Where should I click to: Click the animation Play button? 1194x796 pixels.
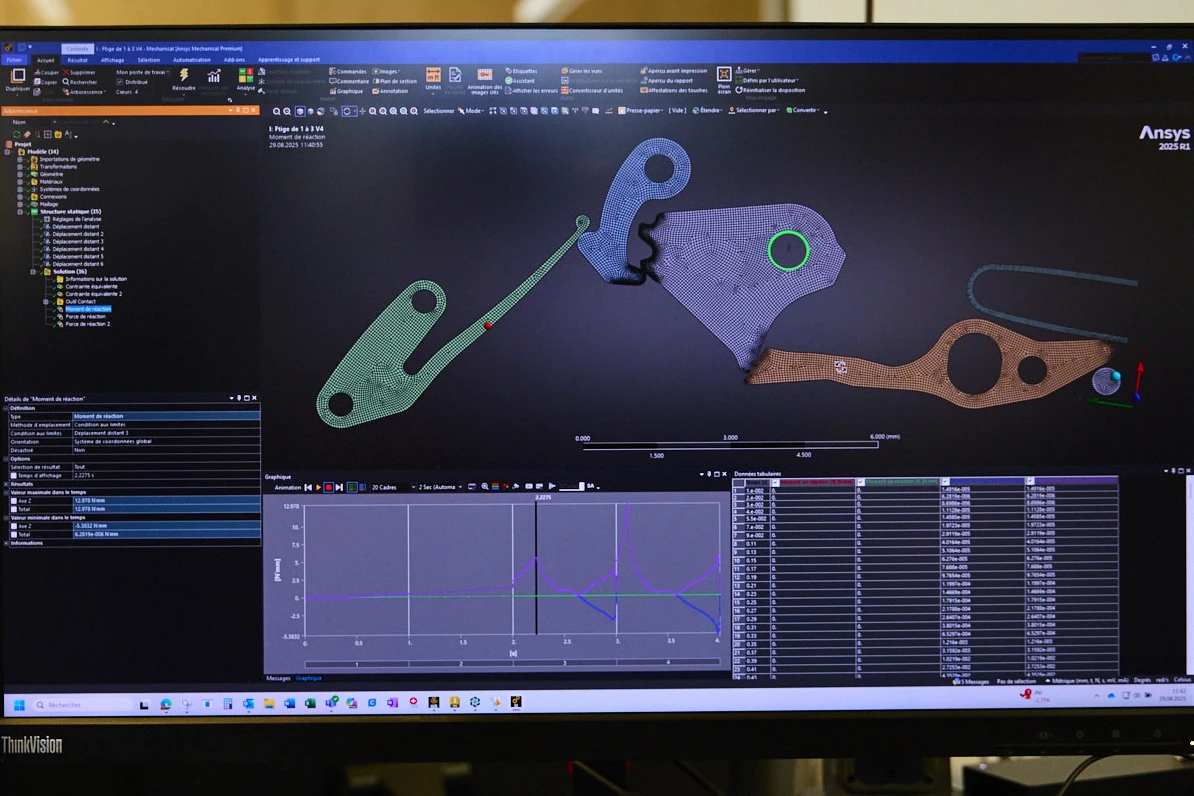coord(318,487)
